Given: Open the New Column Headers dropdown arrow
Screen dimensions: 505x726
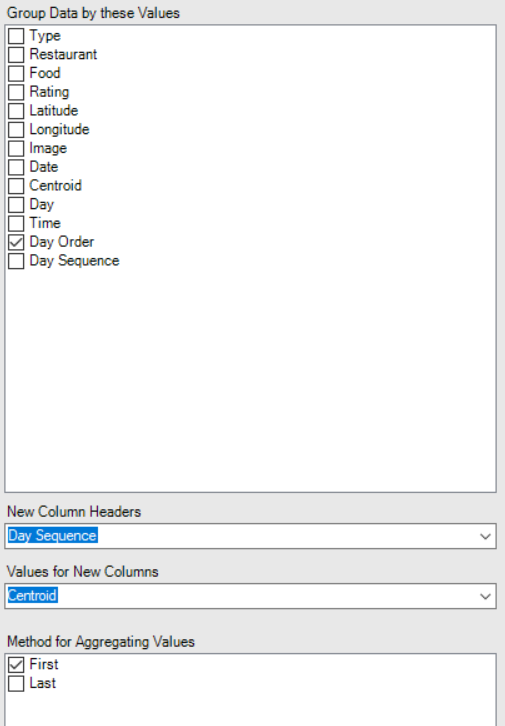Looking at the screenshot, I should click(x=485, y=536).
